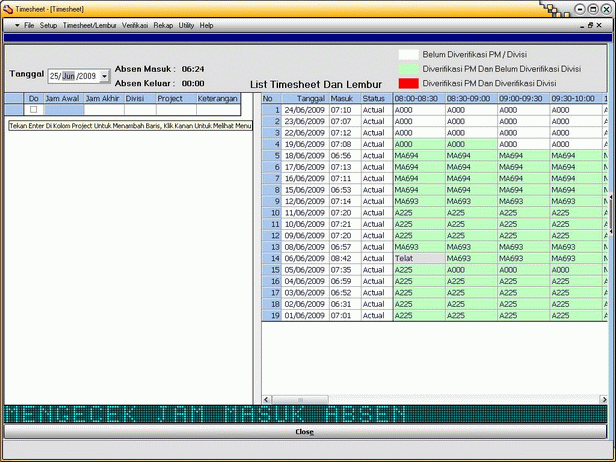Click the Timesheet app icon in title bar
Screen dimensions: 616x462
pos(8,7)
